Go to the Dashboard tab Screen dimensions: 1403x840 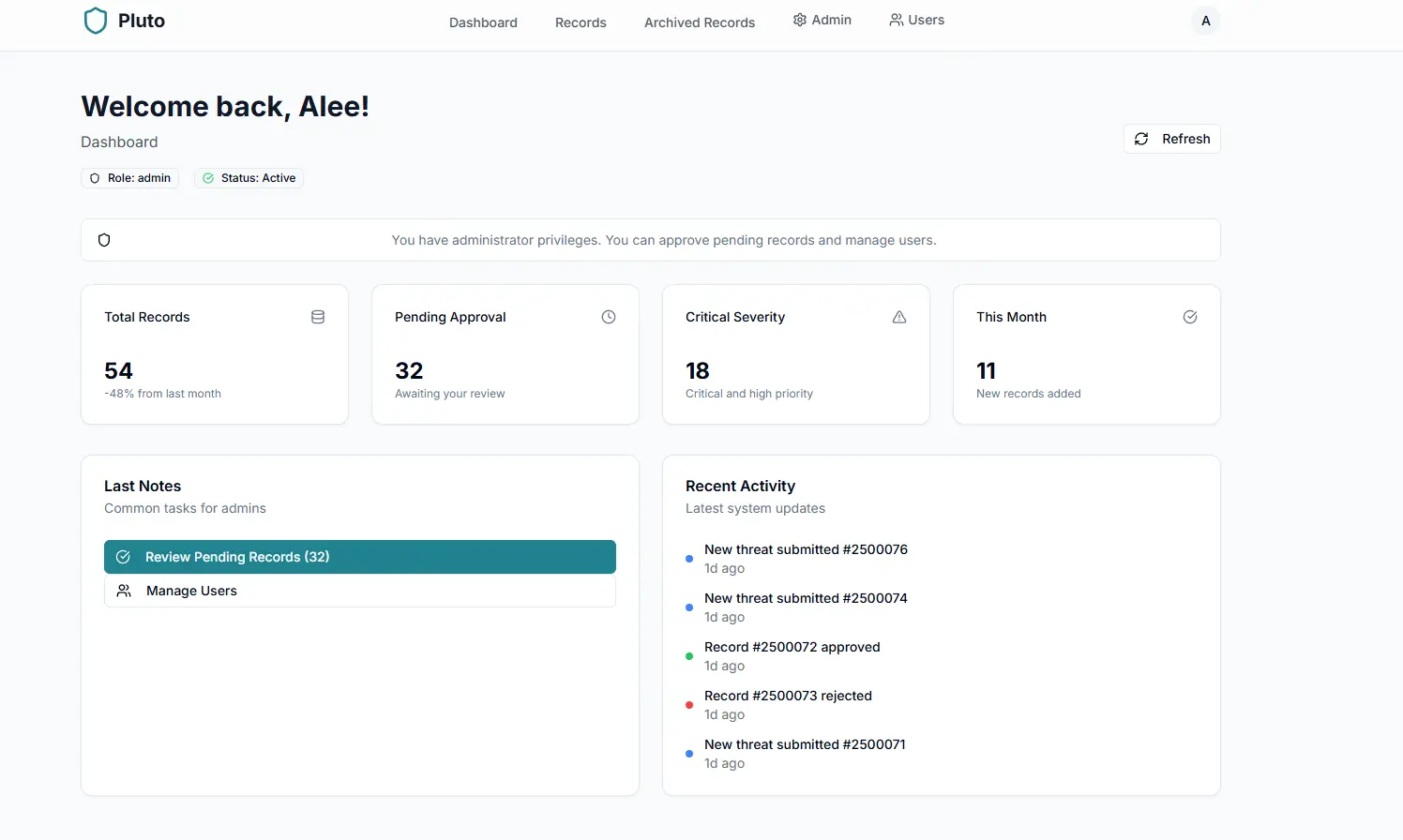pos(483,22)
